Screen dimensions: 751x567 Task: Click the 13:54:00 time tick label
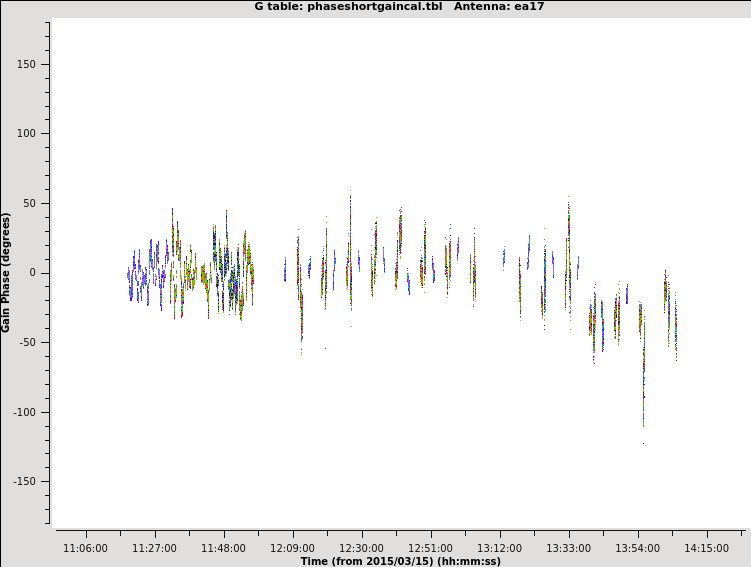tap(637, 548)
